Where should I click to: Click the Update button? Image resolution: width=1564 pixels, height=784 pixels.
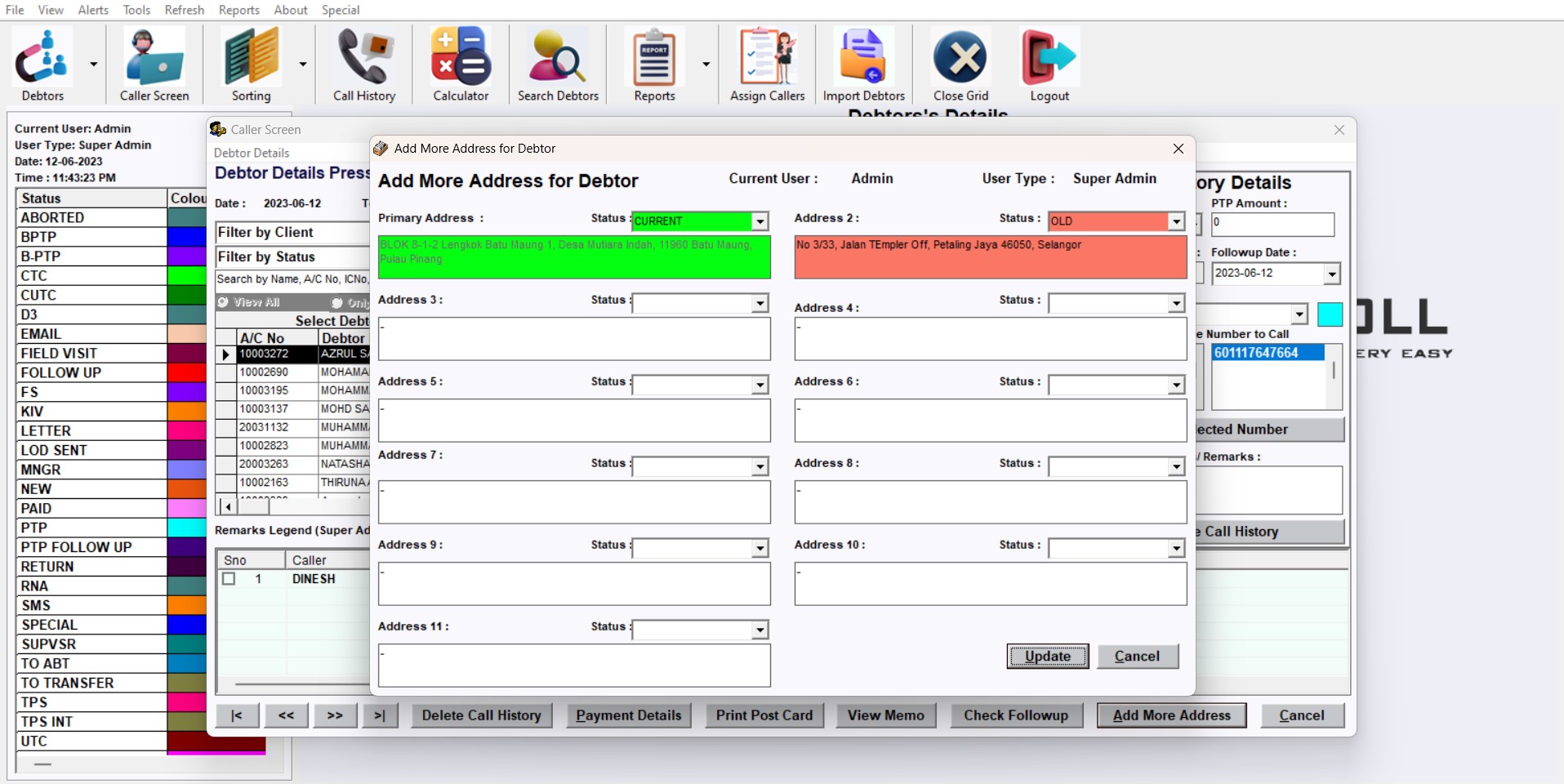pos(1047,656)
